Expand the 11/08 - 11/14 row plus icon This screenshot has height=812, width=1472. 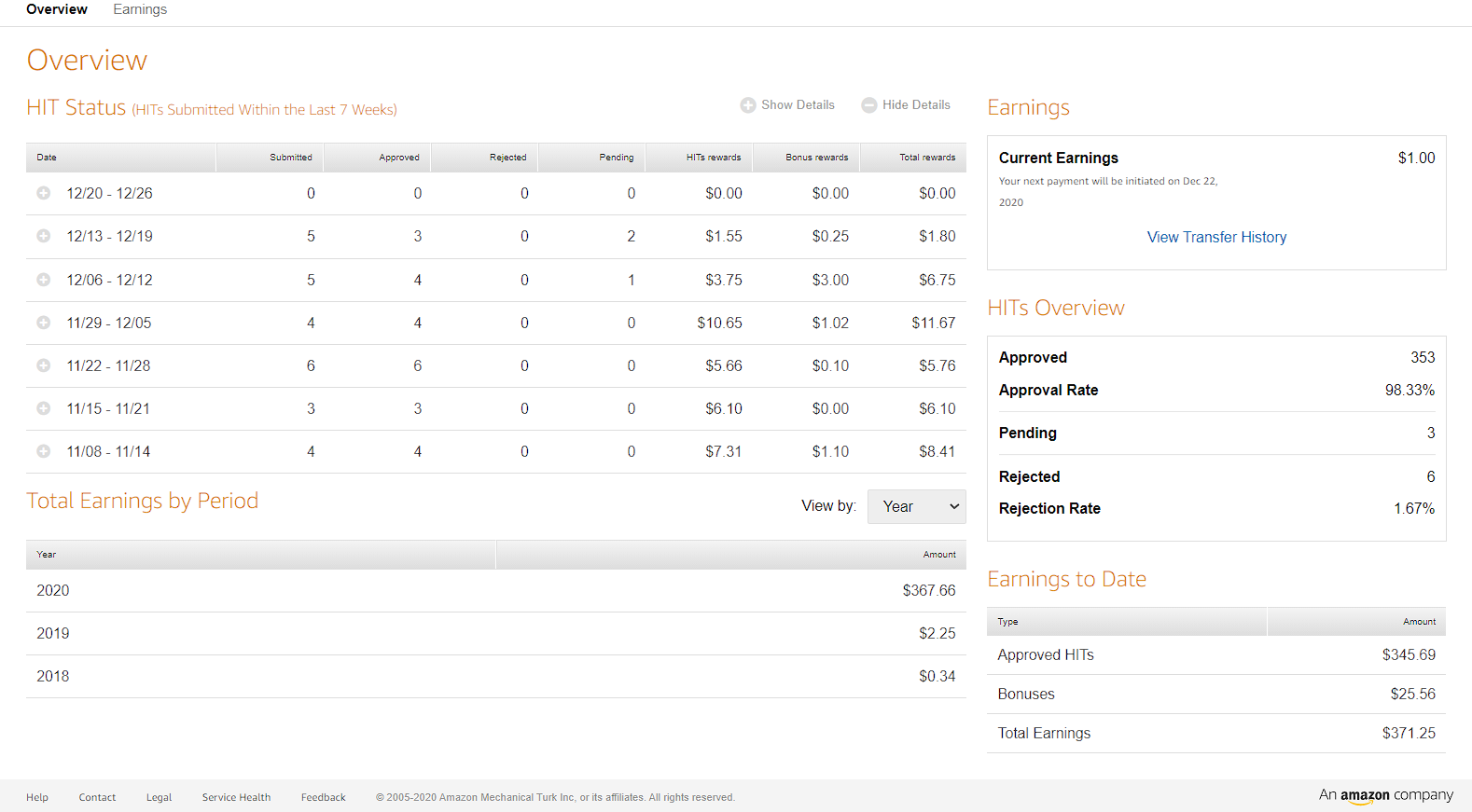(x=43, y=451)
